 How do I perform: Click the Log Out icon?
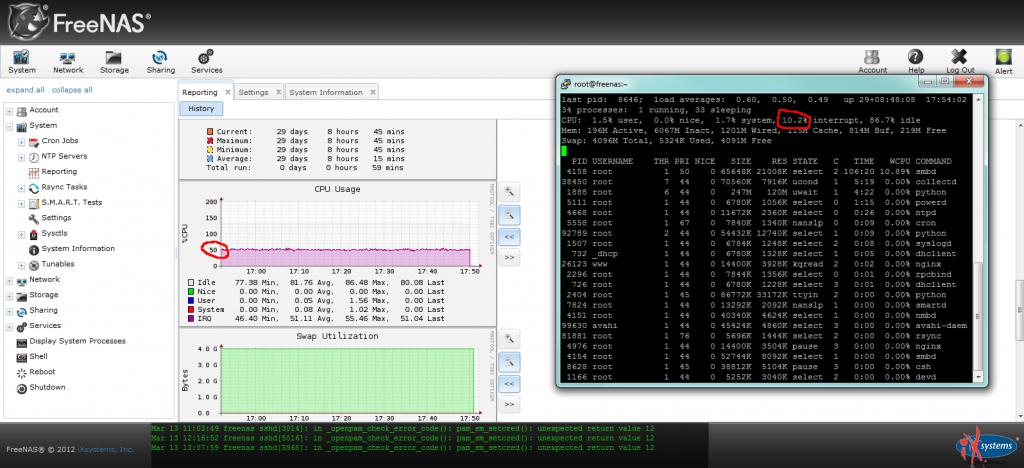coord(959,61)
